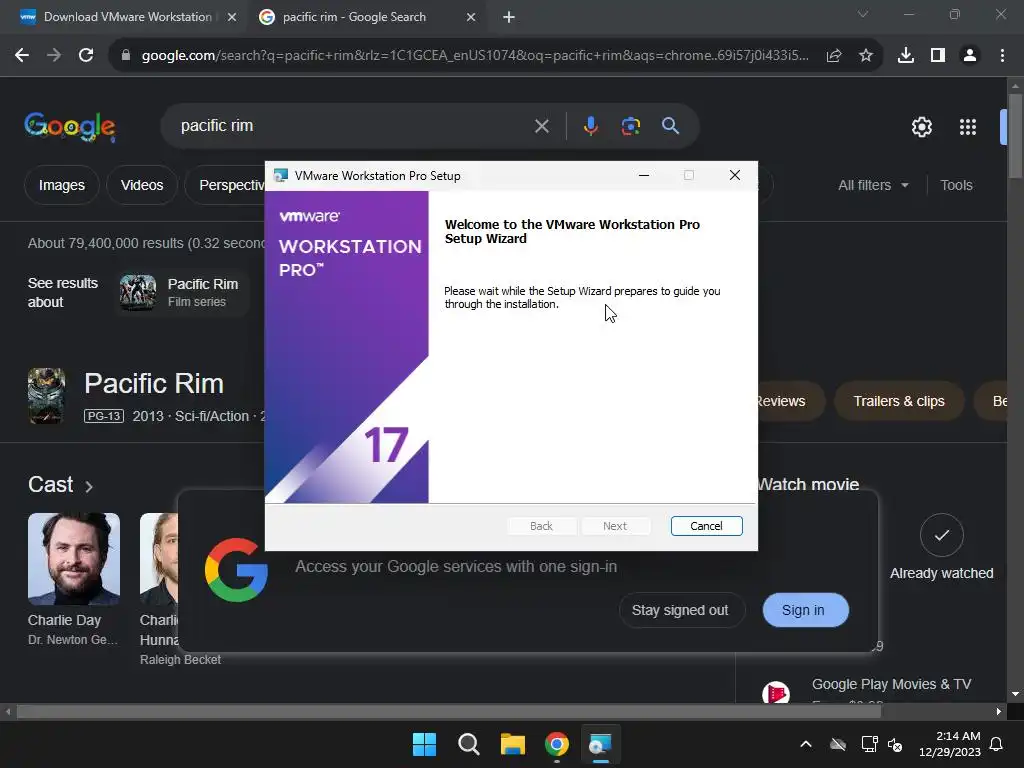Click the vertical scrollbar thumb
Screen dimensions: 1024x768
[1014, 136]
